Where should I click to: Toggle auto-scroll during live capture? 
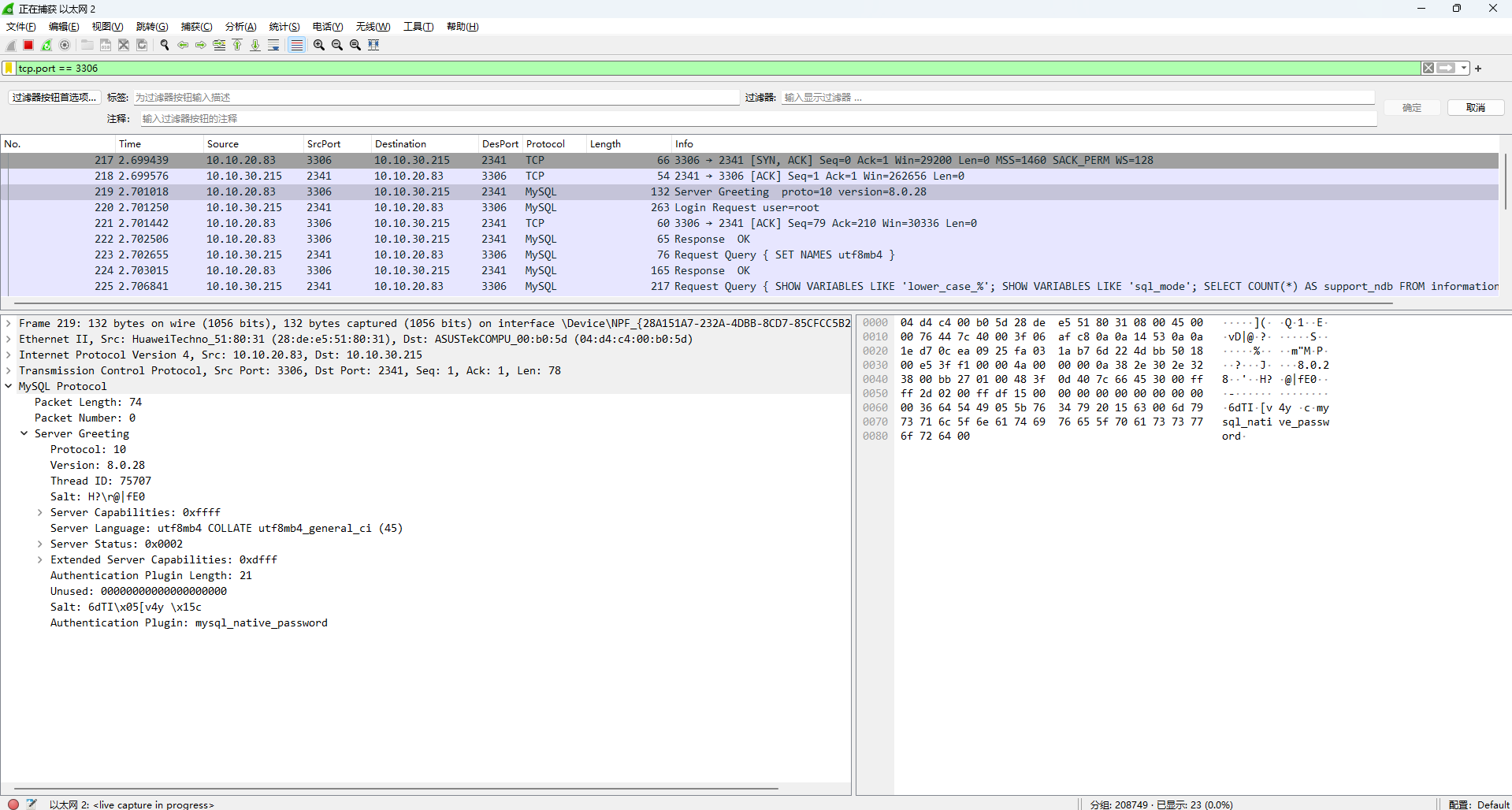click(273, 45)
